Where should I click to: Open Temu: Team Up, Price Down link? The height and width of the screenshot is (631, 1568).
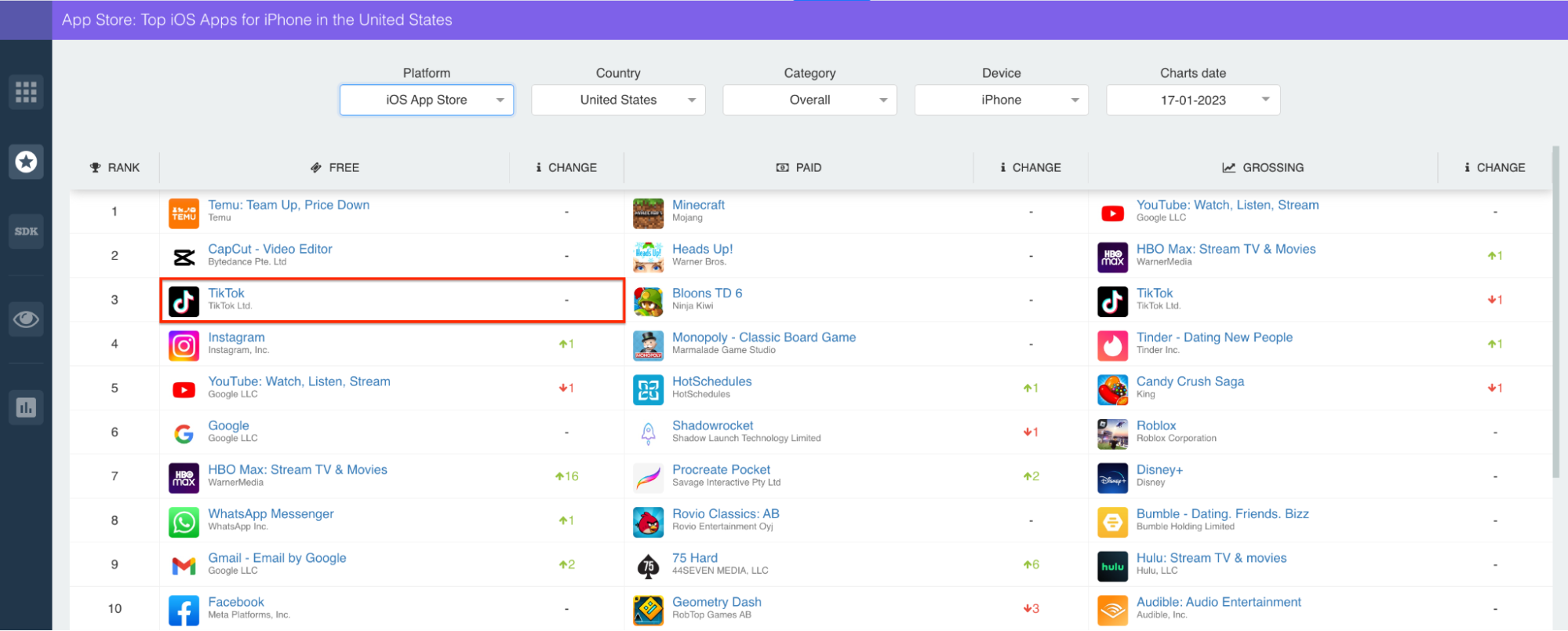click(289, 205)
